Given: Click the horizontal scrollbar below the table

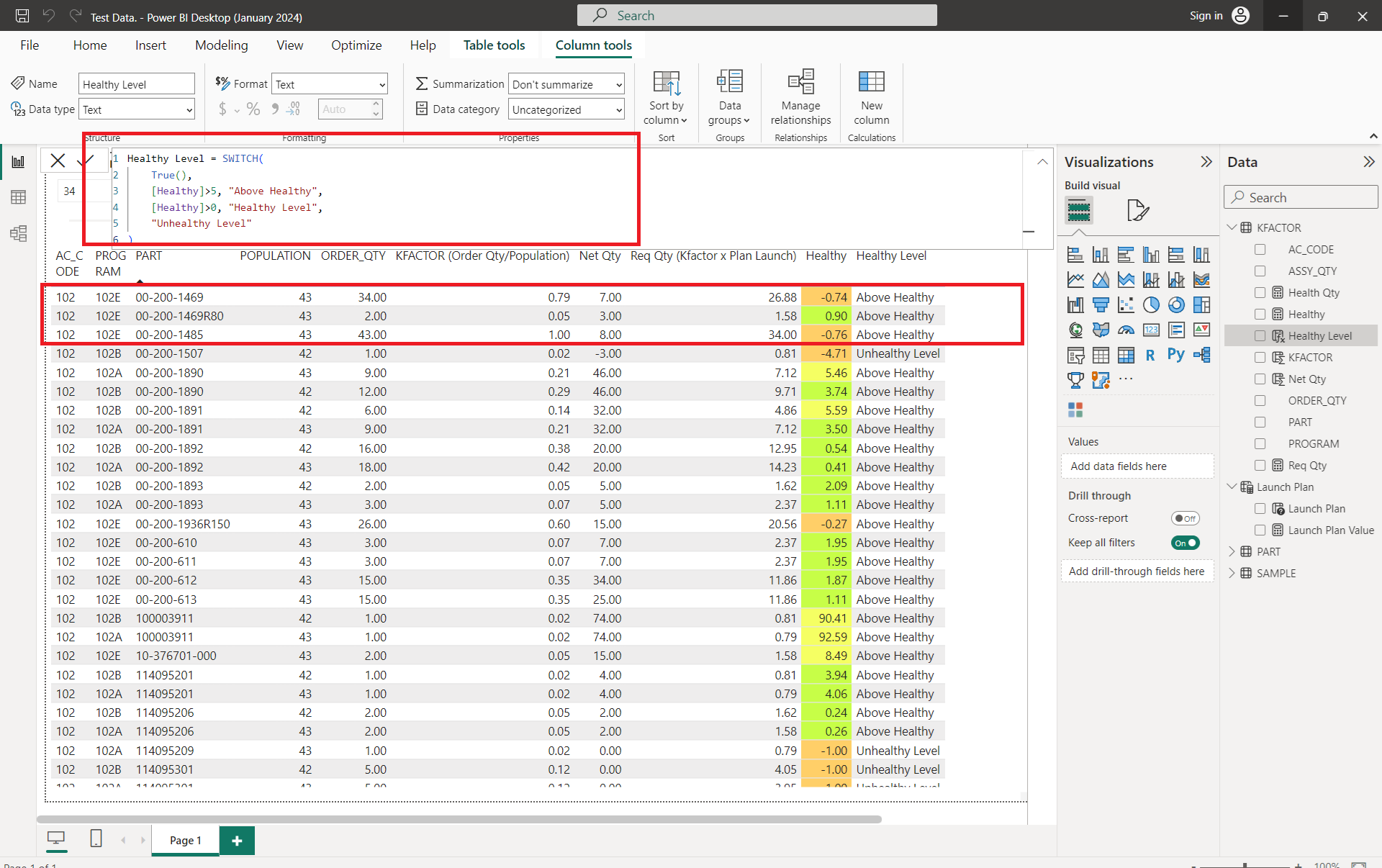Looking at the screenshot, I should (459, 819).
